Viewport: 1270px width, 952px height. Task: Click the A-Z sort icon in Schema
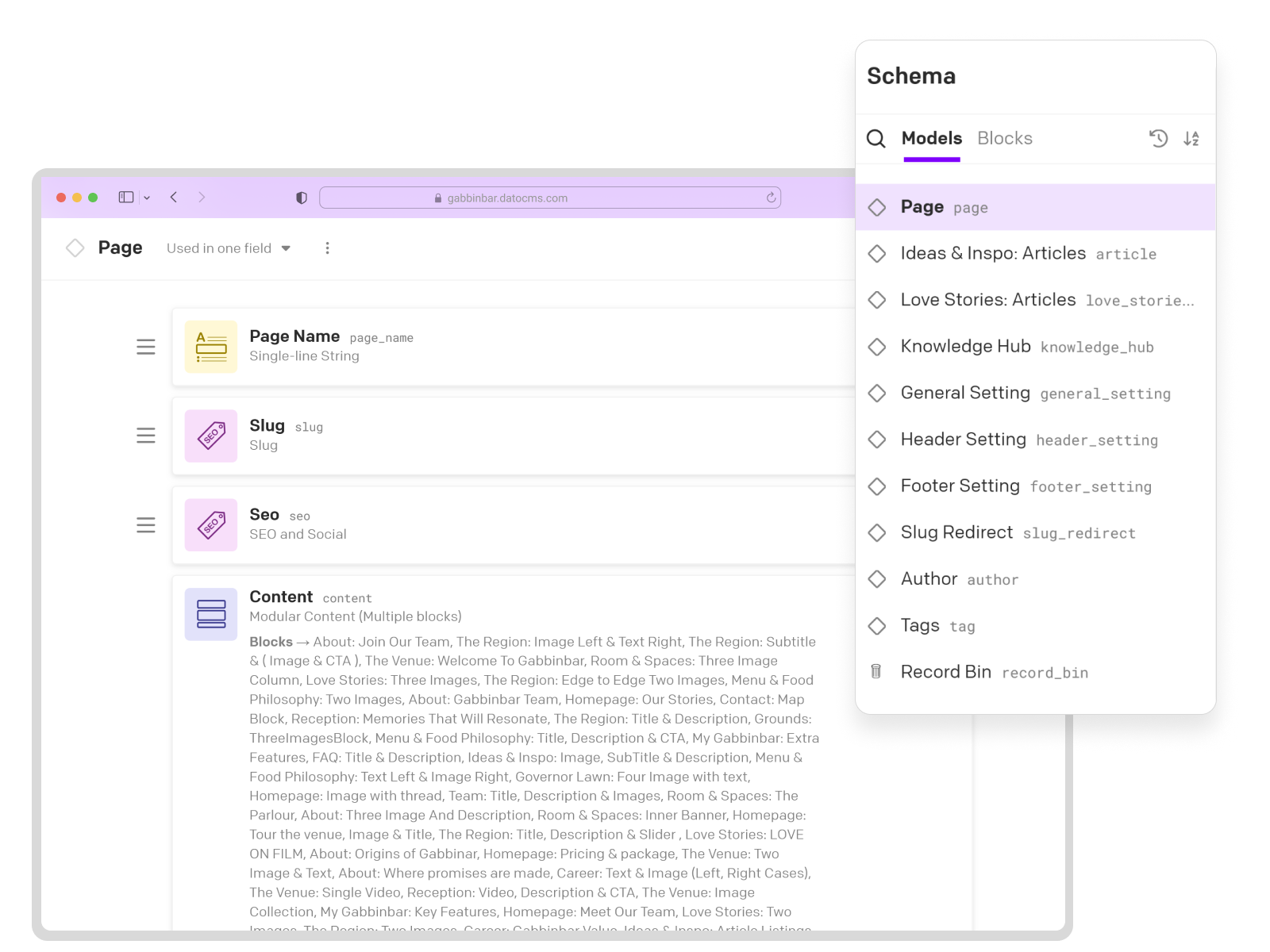pos(1191,139)
